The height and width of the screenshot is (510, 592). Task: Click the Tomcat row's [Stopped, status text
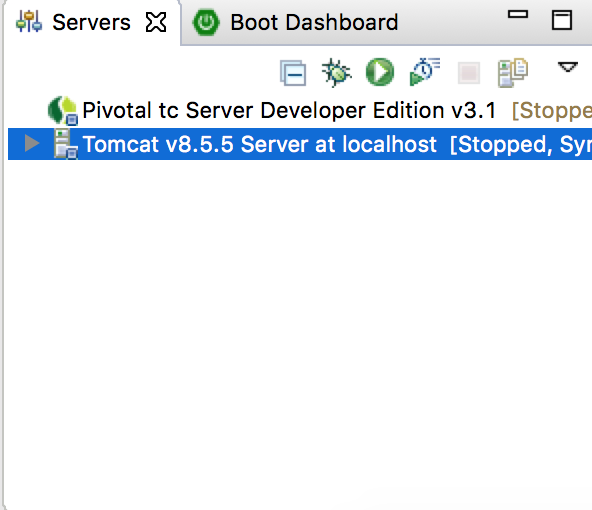pyautogui.click(x=502, y=145)
